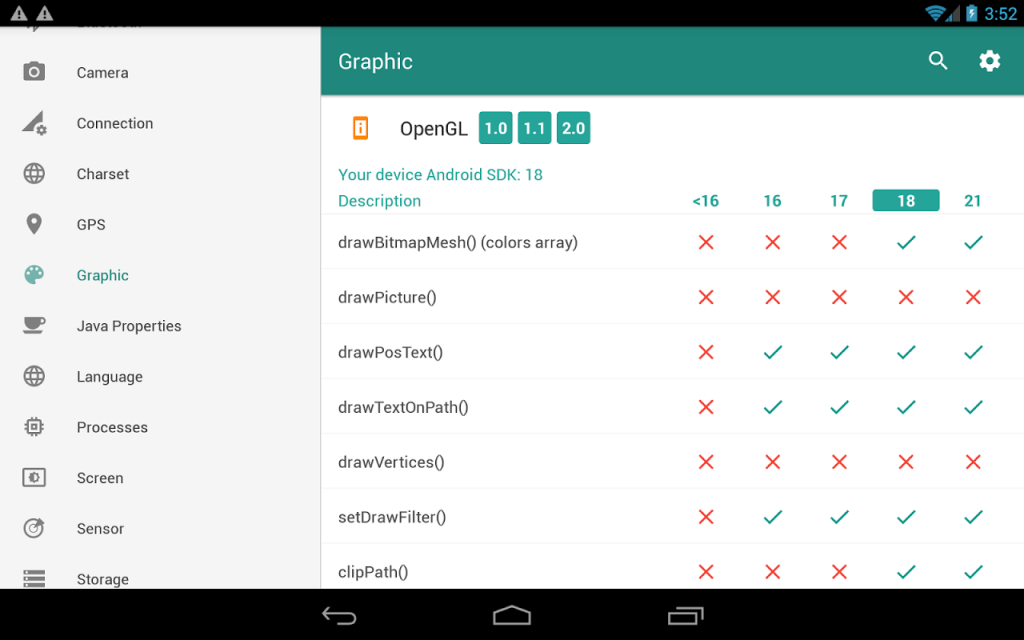Click the Connection signal-gear icon

[x=34, y=123]
